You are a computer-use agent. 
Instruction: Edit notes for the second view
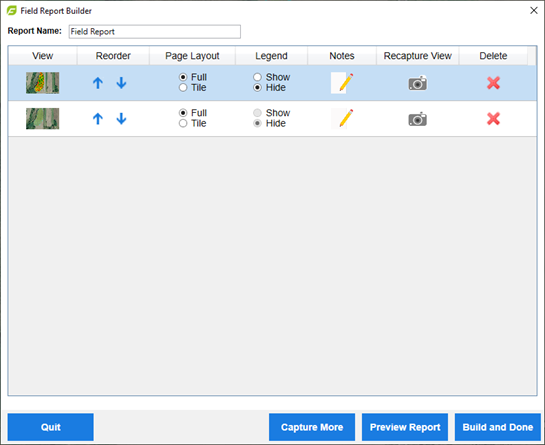(342, 119)
